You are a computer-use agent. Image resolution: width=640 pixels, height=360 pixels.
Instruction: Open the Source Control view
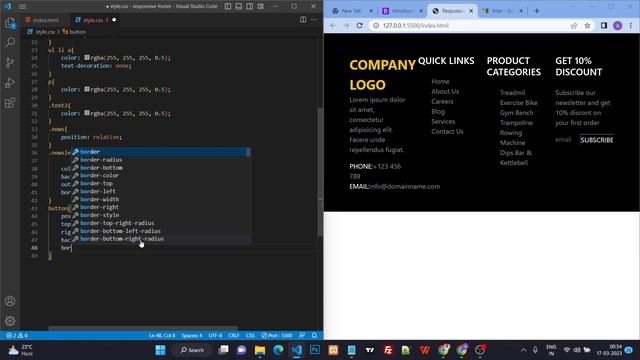(10, 62)
